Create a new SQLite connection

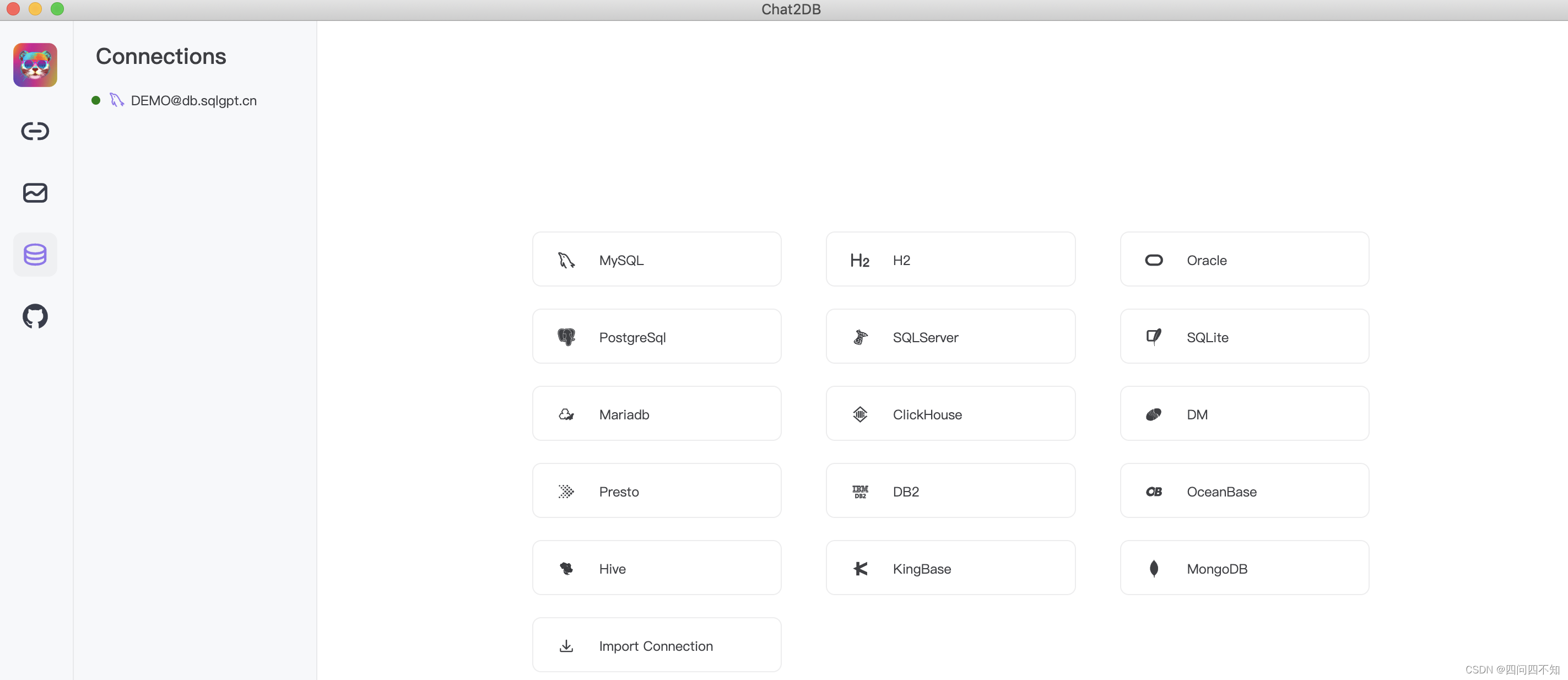point(1244,337)
